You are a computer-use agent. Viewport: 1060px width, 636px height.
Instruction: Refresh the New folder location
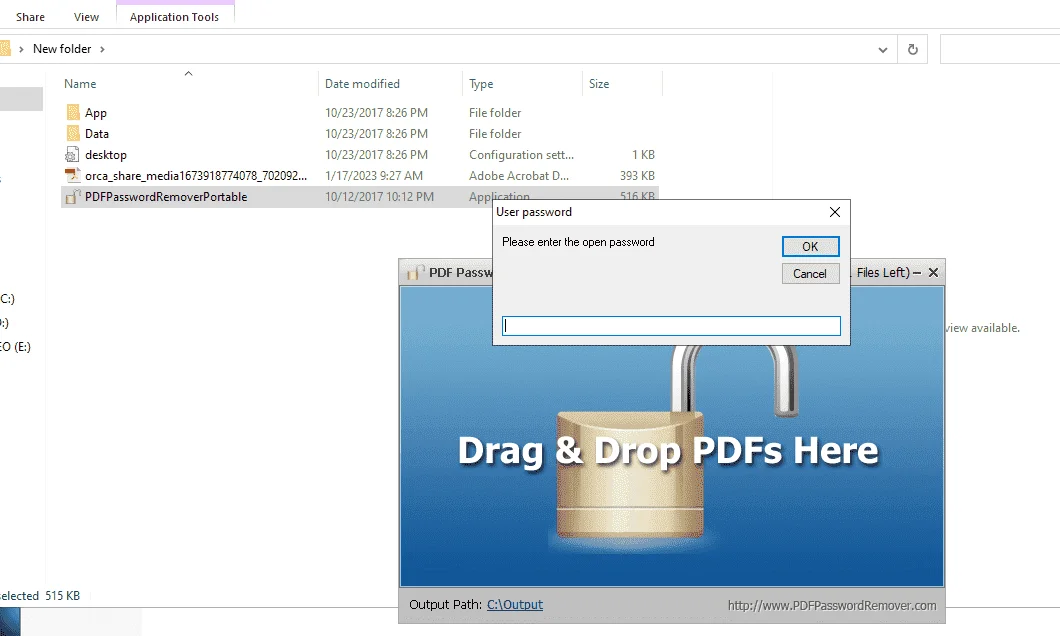point(913,49)
